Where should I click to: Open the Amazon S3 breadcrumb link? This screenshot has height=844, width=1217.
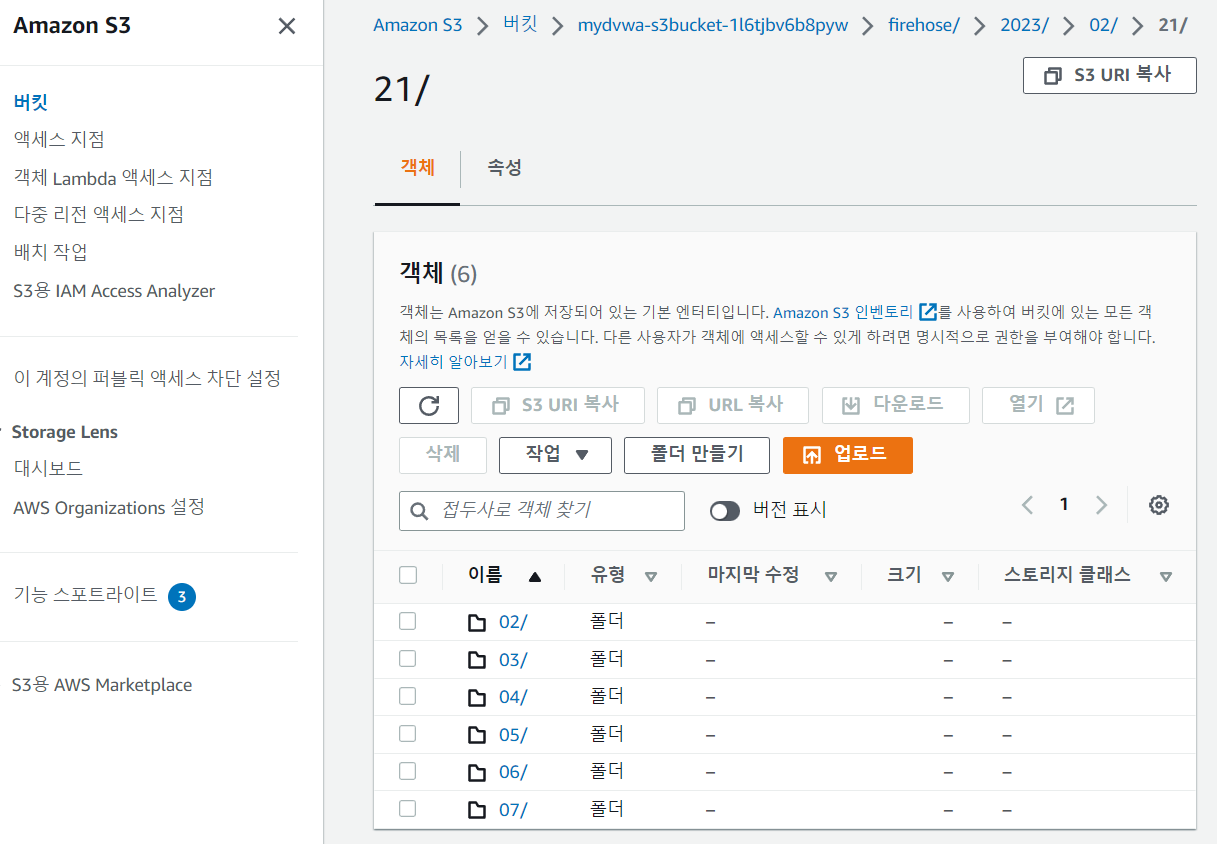[x=418, y=25]
